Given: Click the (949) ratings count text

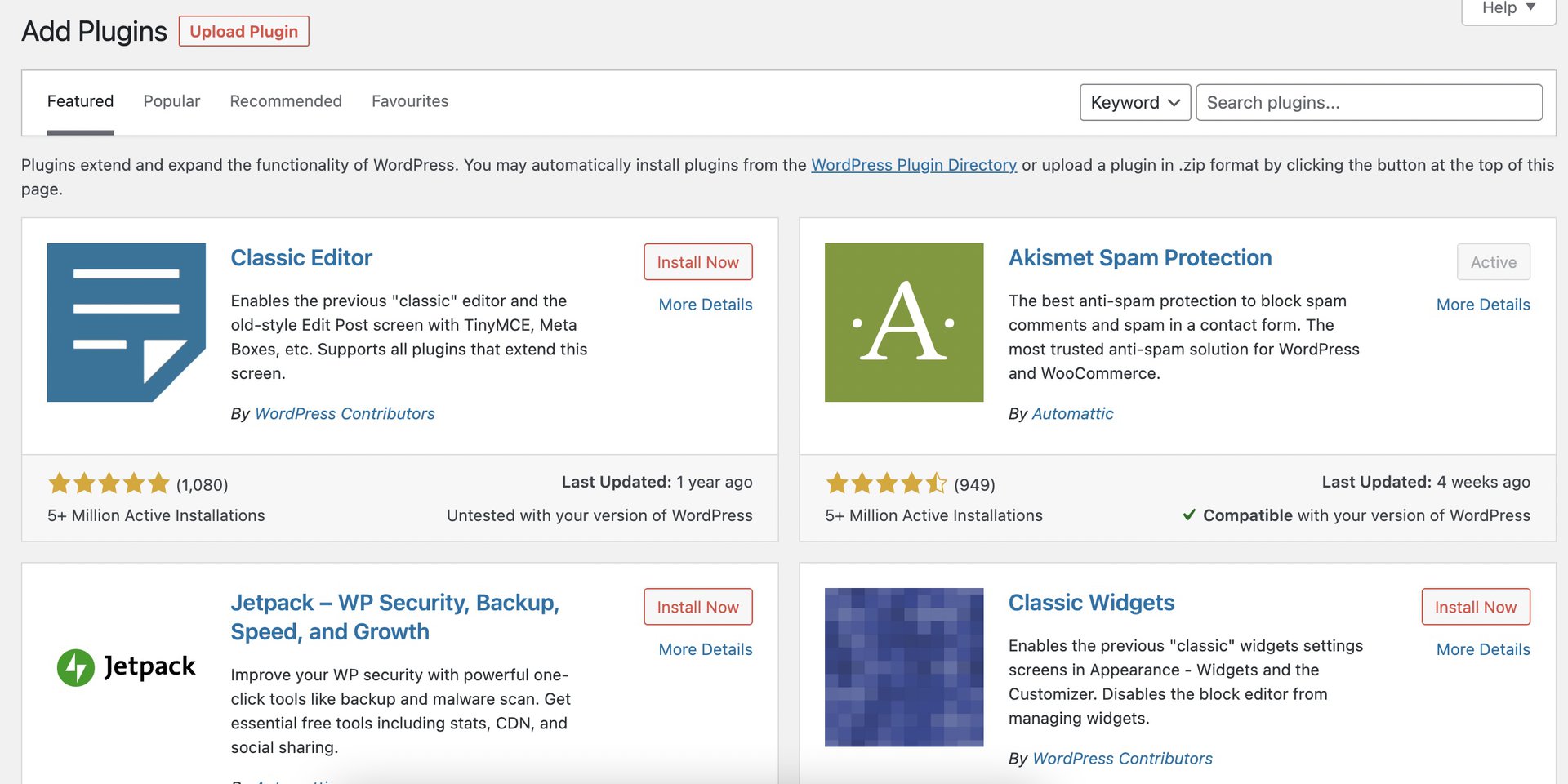Looking at the screenshot, I should pyautogui.click(x=974, y=484).
